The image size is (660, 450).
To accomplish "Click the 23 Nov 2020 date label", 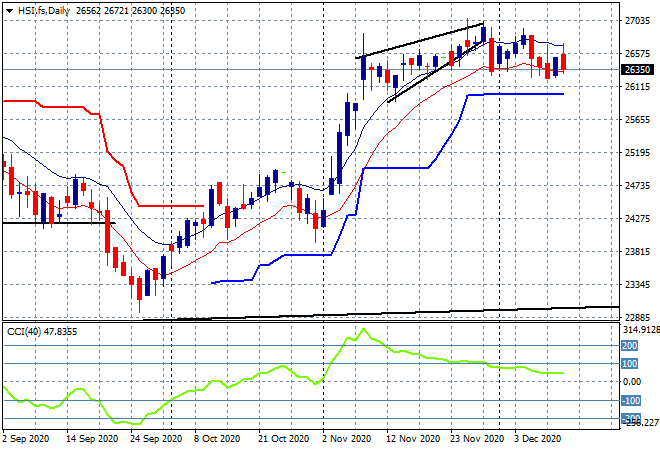I will (x=477, y=439).
